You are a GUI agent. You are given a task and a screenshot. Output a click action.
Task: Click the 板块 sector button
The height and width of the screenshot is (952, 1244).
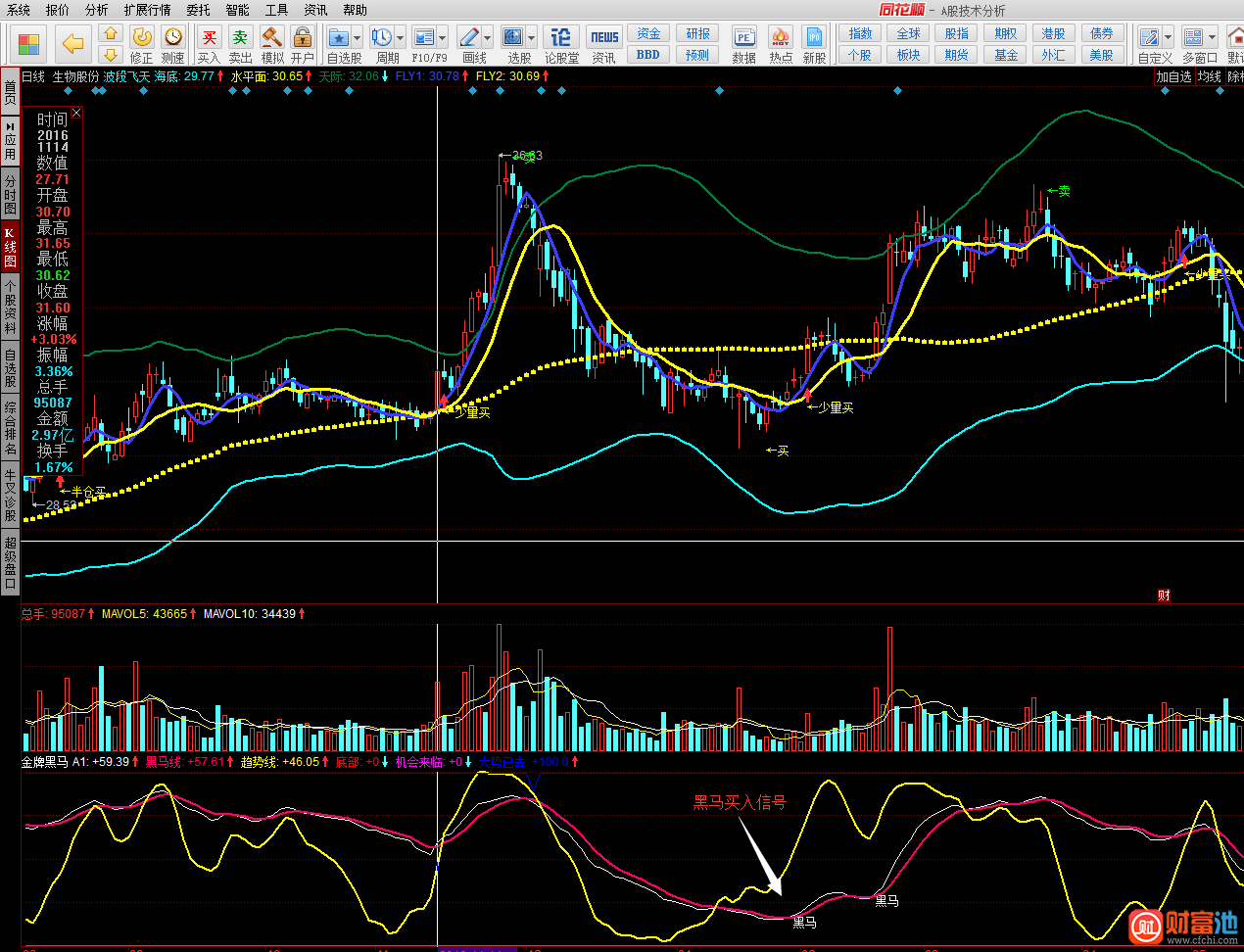(x=908, y=55)
